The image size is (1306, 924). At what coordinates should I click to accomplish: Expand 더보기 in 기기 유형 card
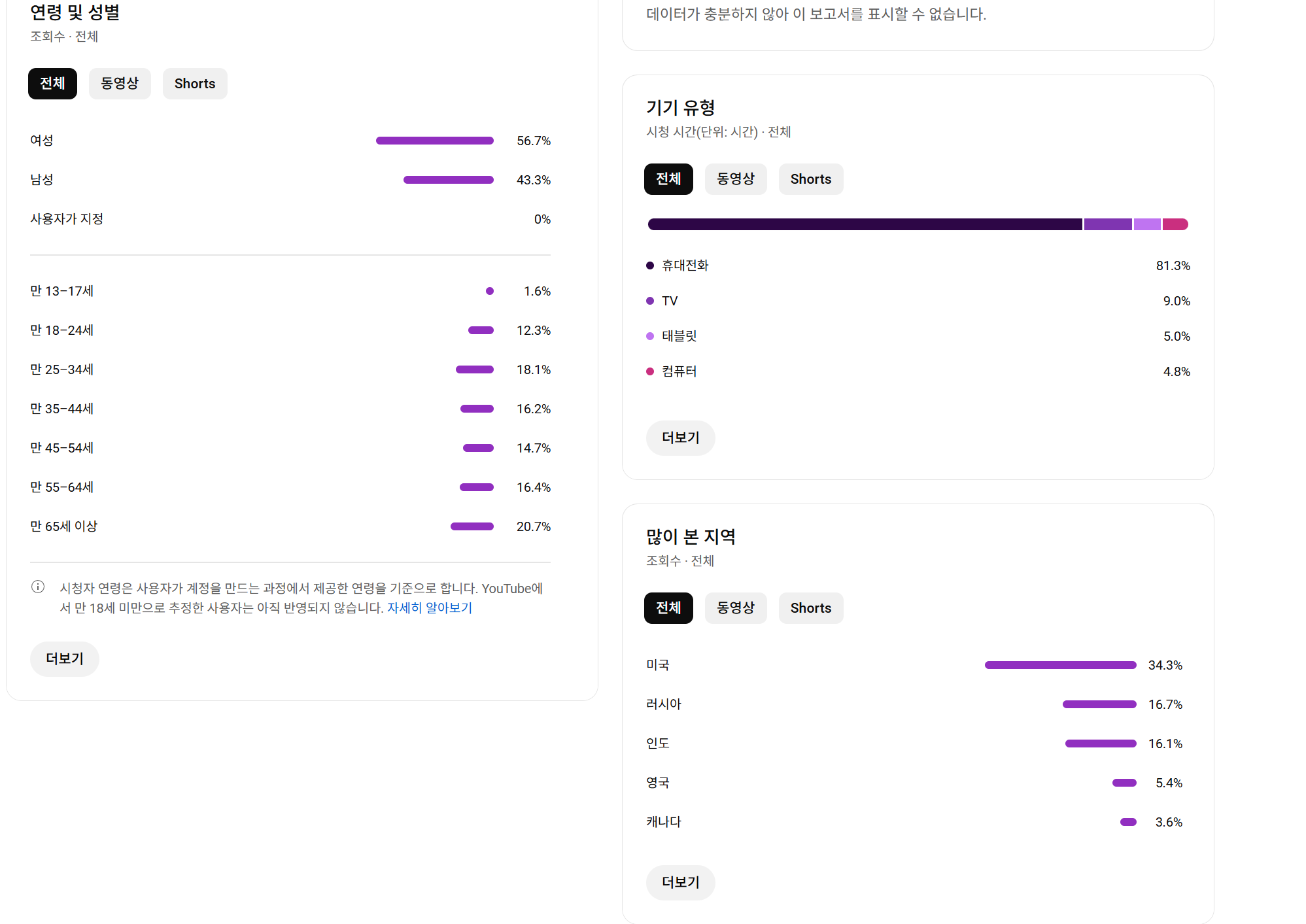click(x=681, y=437)
